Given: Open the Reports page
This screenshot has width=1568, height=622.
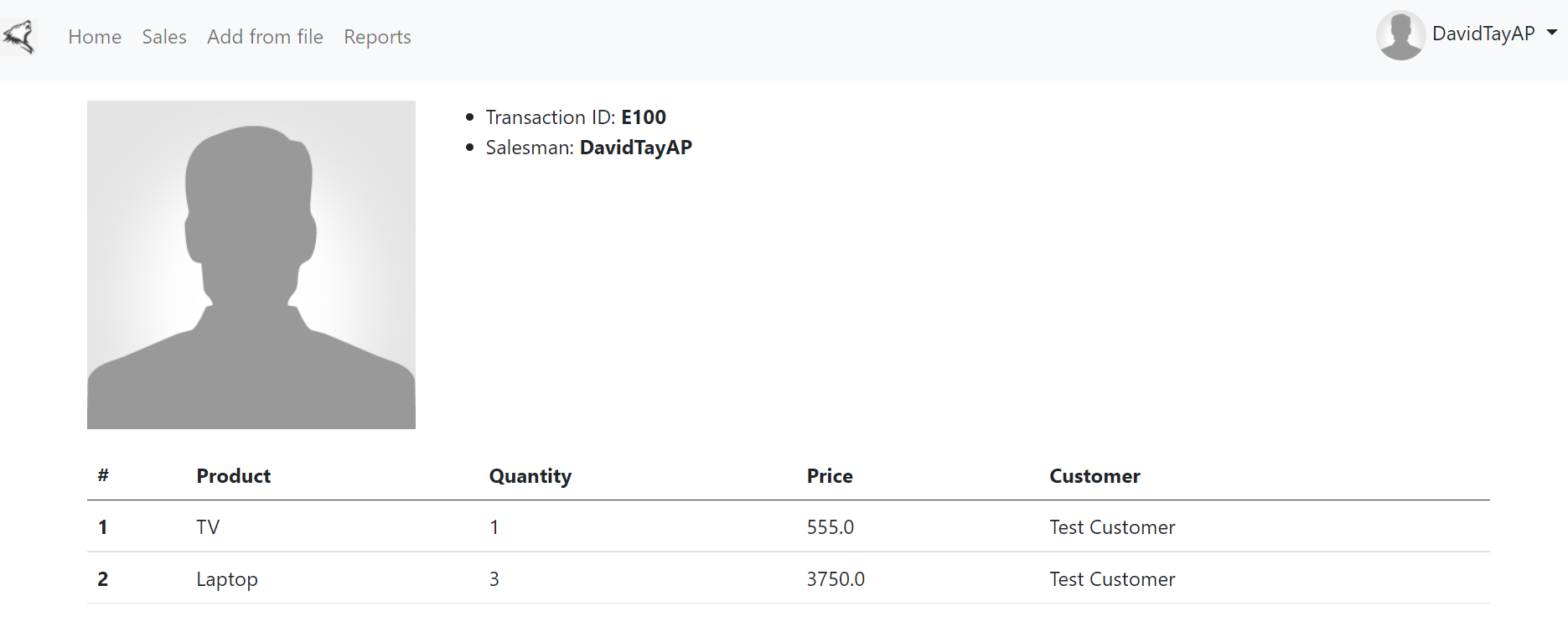Looking at the screenshot, I should [x=377, y=37].
